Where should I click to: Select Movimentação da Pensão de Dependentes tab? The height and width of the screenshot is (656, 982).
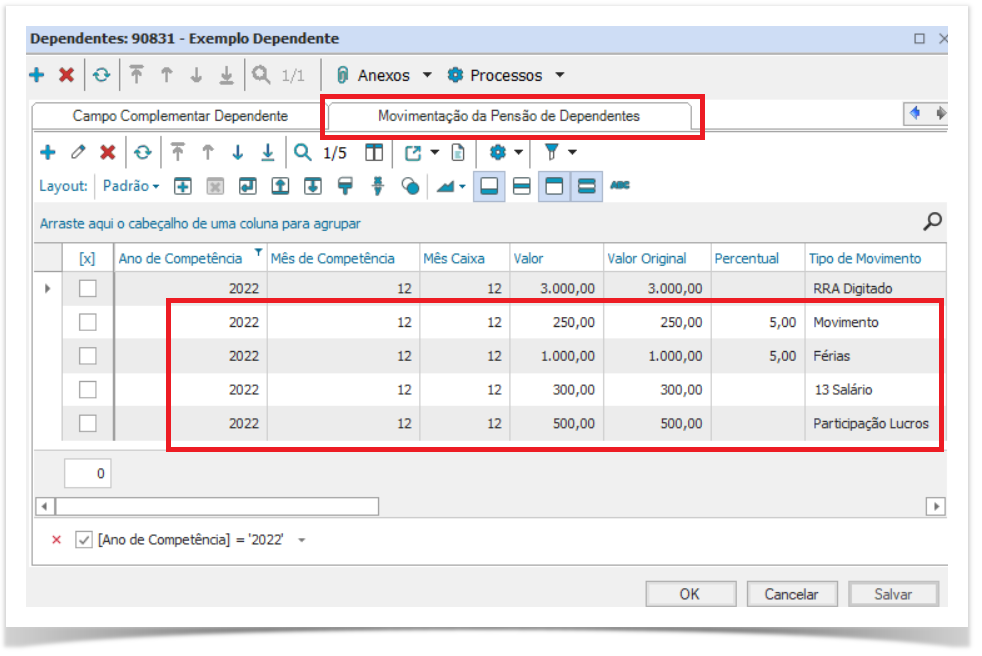click(509, 117)
